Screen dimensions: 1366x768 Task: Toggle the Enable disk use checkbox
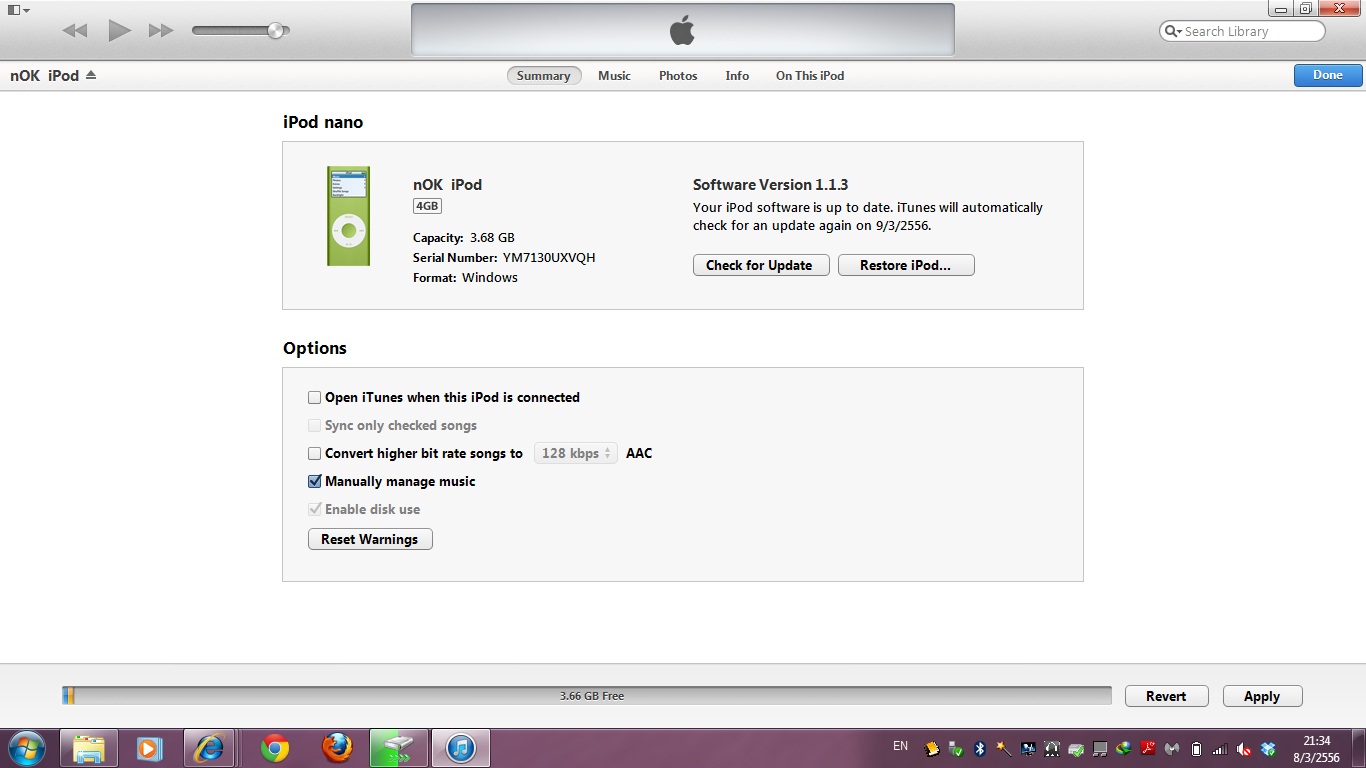coord(315,509)
